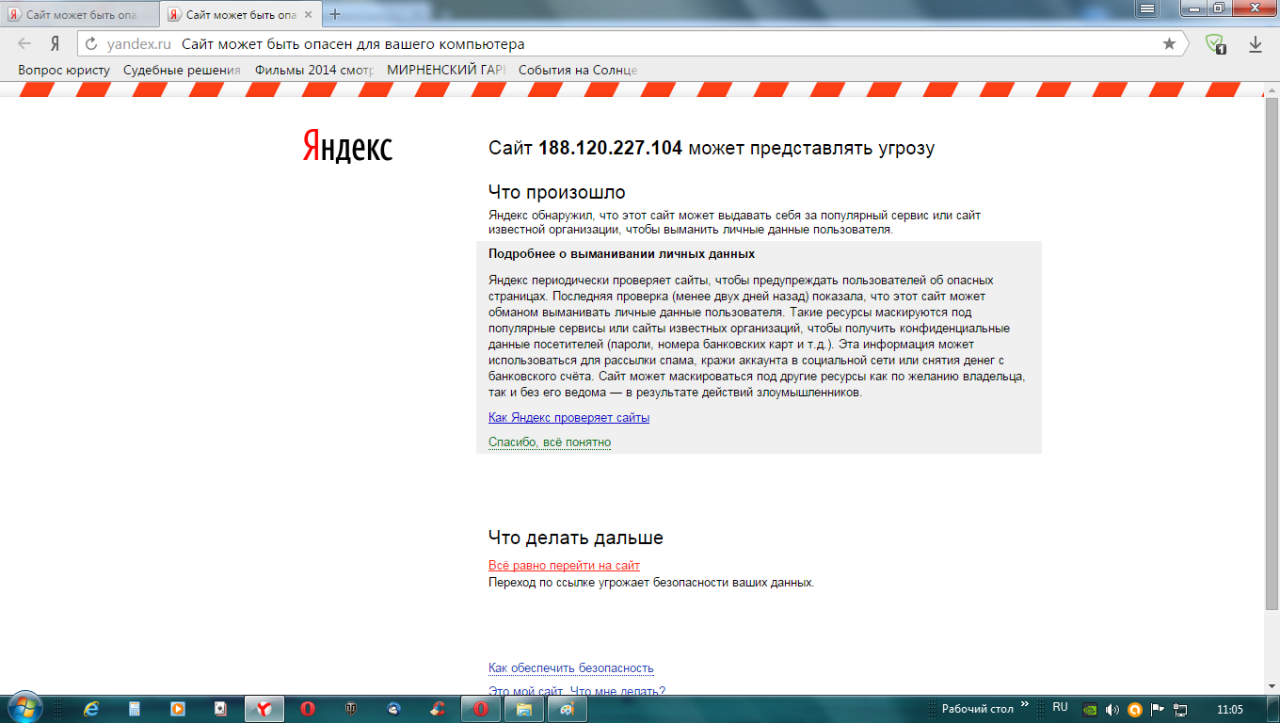Screen dimensions: 1280x723
Task: Open Internet Explorer from the taskbar
Action: click(92, 708)
